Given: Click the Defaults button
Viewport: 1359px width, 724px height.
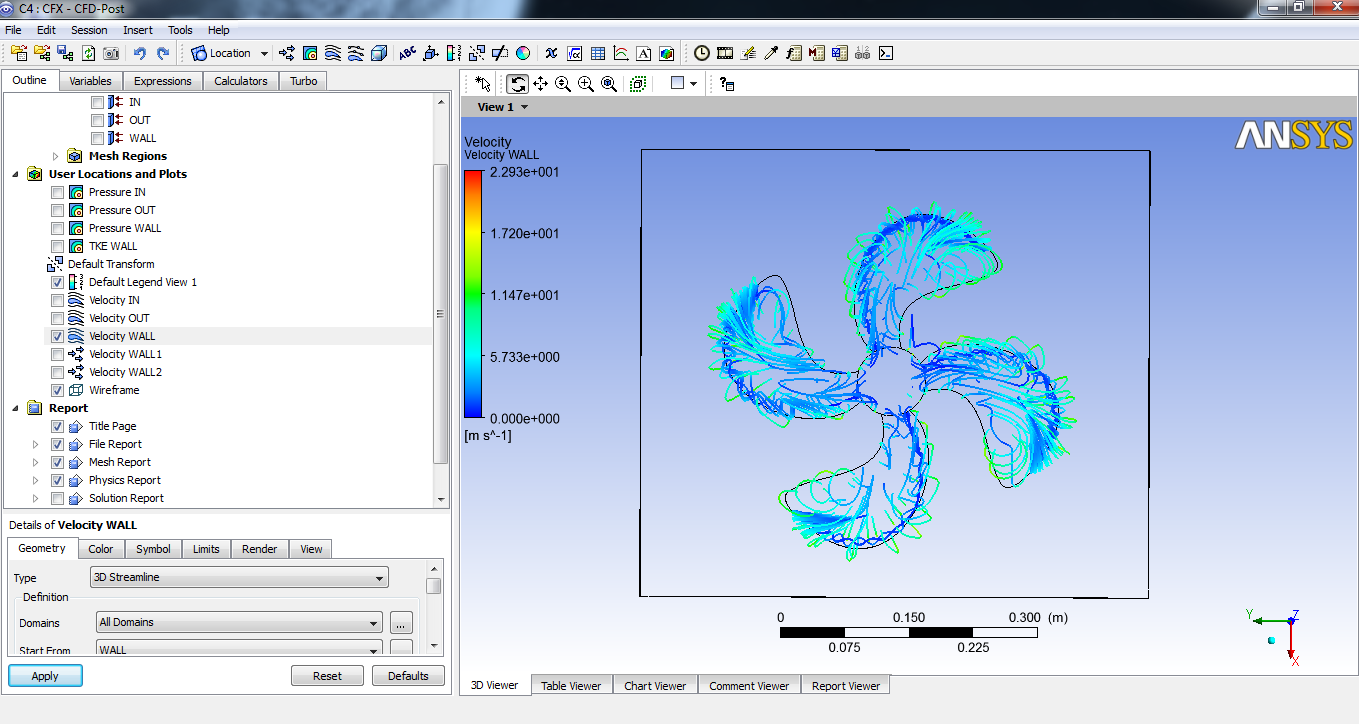Looking at the screenshot, I should tap(408, 676).
